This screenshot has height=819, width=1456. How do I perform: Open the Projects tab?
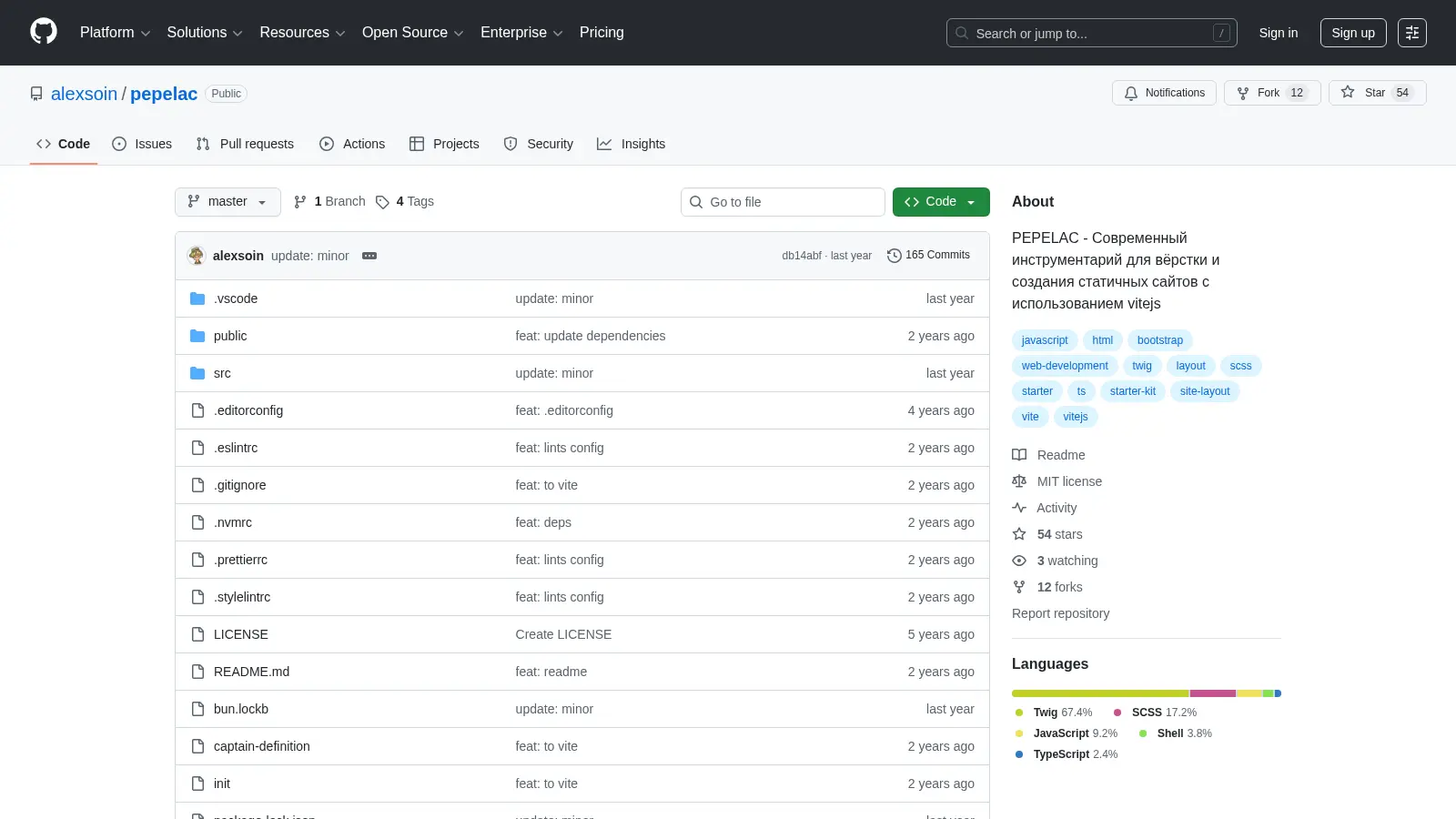[x=444, y=144]
